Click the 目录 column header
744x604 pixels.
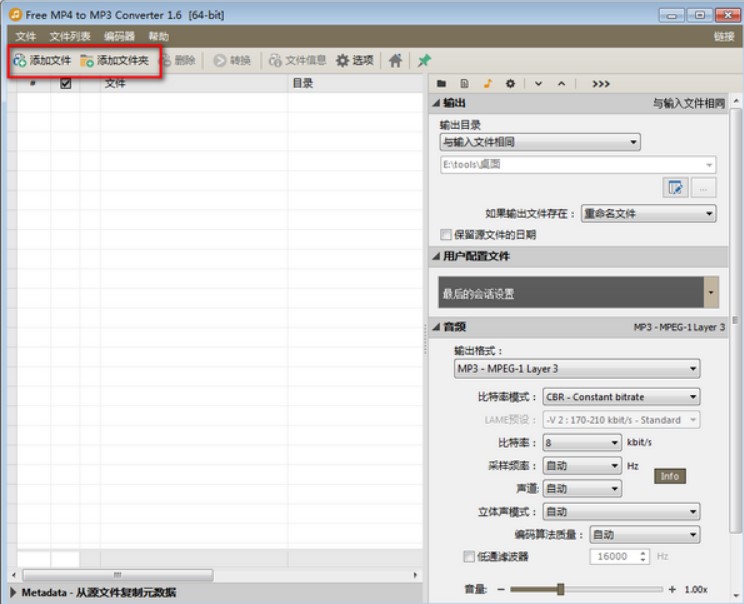point(355,84)
